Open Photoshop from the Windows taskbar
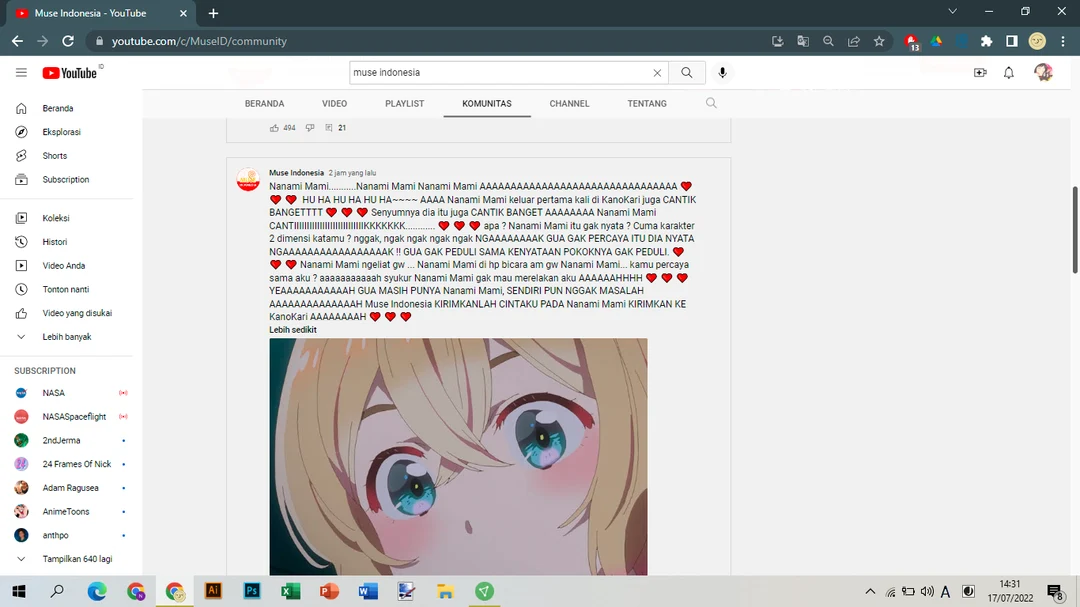This screenshot has height=607, width=1080. 251,592
